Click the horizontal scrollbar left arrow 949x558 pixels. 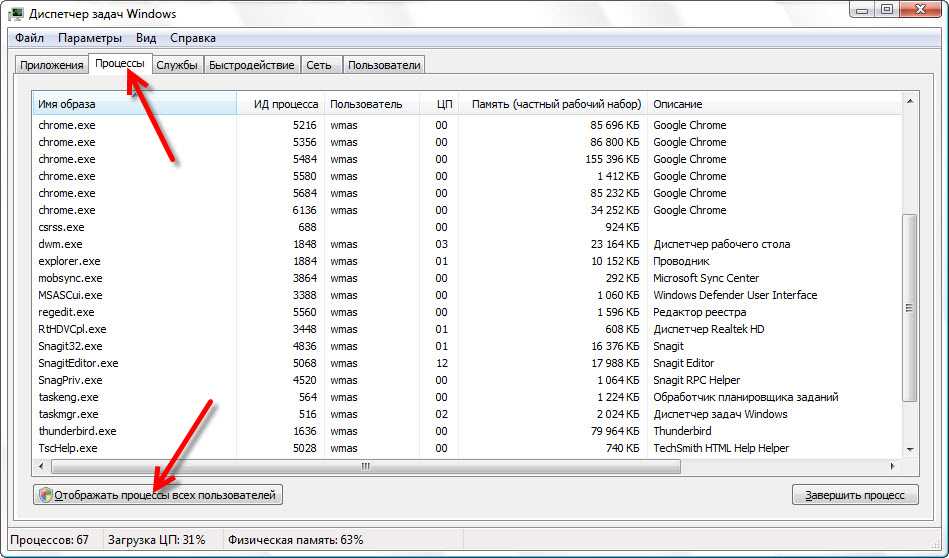(x=41, y=467)
